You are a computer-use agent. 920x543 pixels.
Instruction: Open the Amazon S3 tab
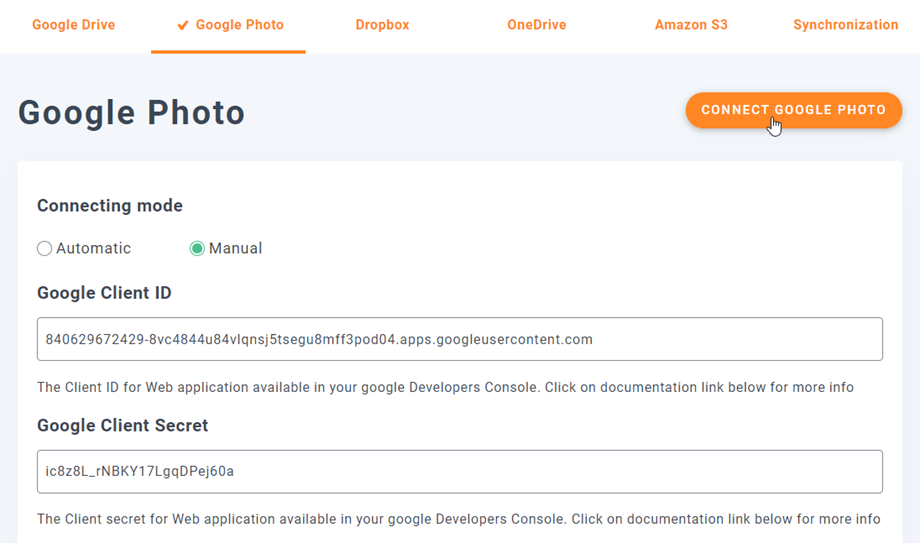(x=691, y=25)
